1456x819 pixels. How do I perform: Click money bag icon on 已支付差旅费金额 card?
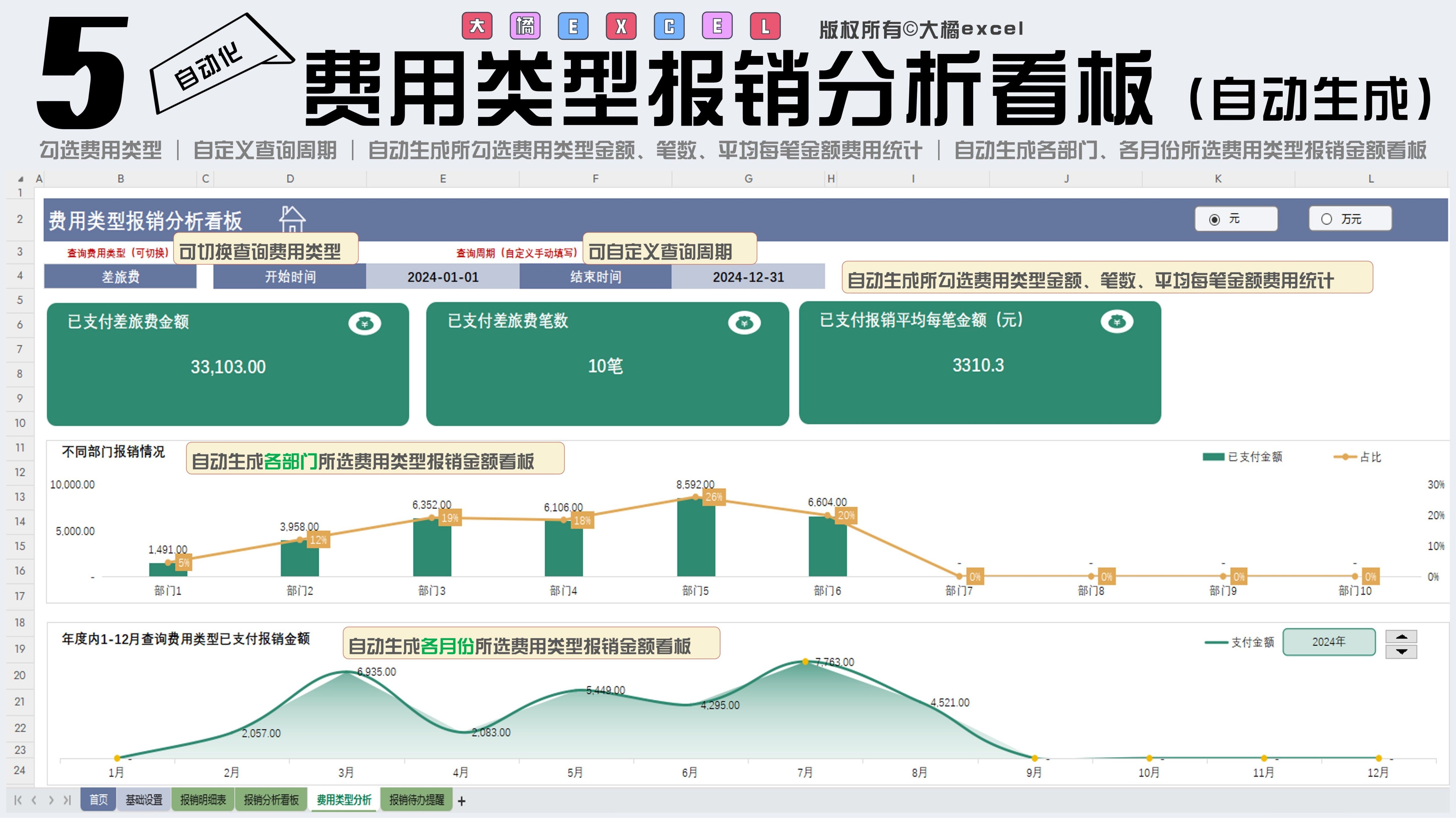click(x=364, y=324)
